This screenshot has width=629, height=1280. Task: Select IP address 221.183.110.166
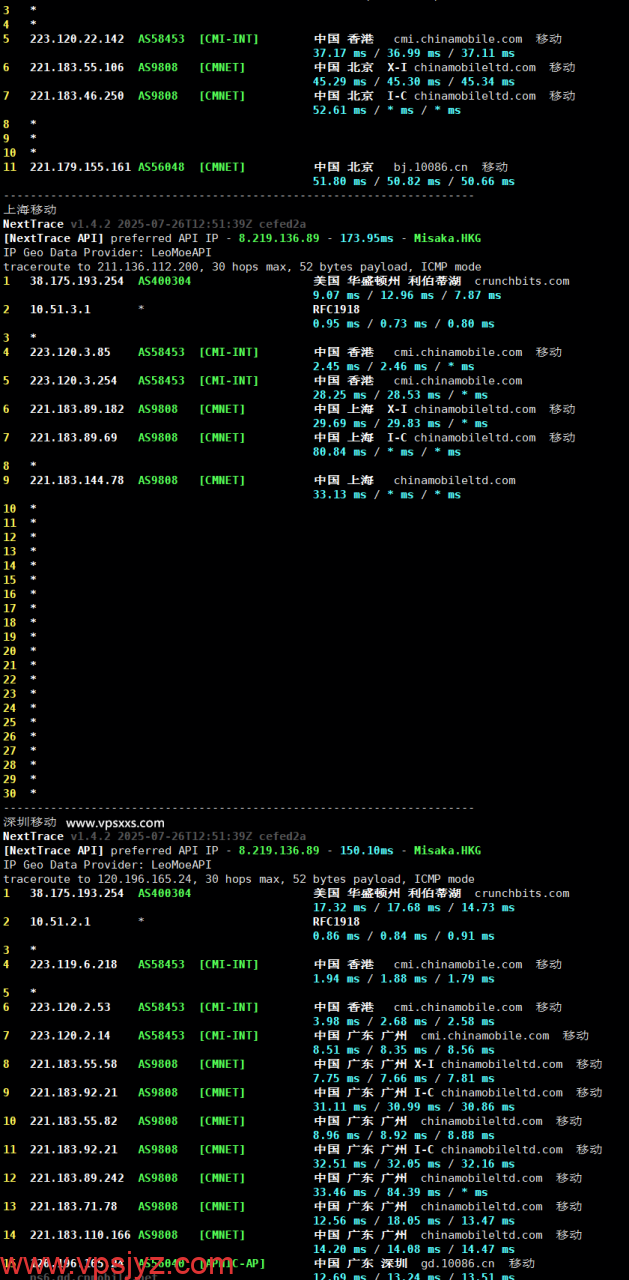[80, 1235]
